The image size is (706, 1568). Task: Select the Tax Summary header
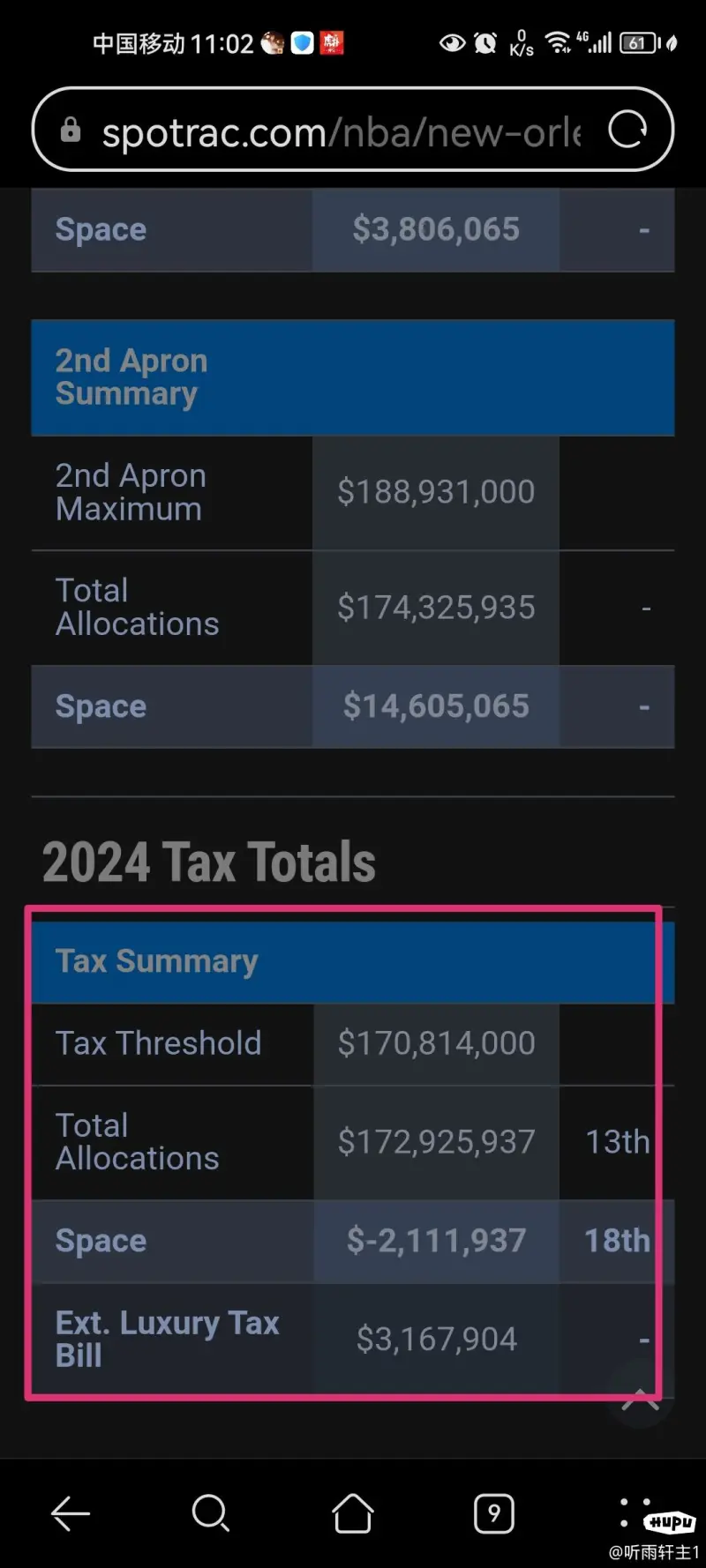(353, 962)
